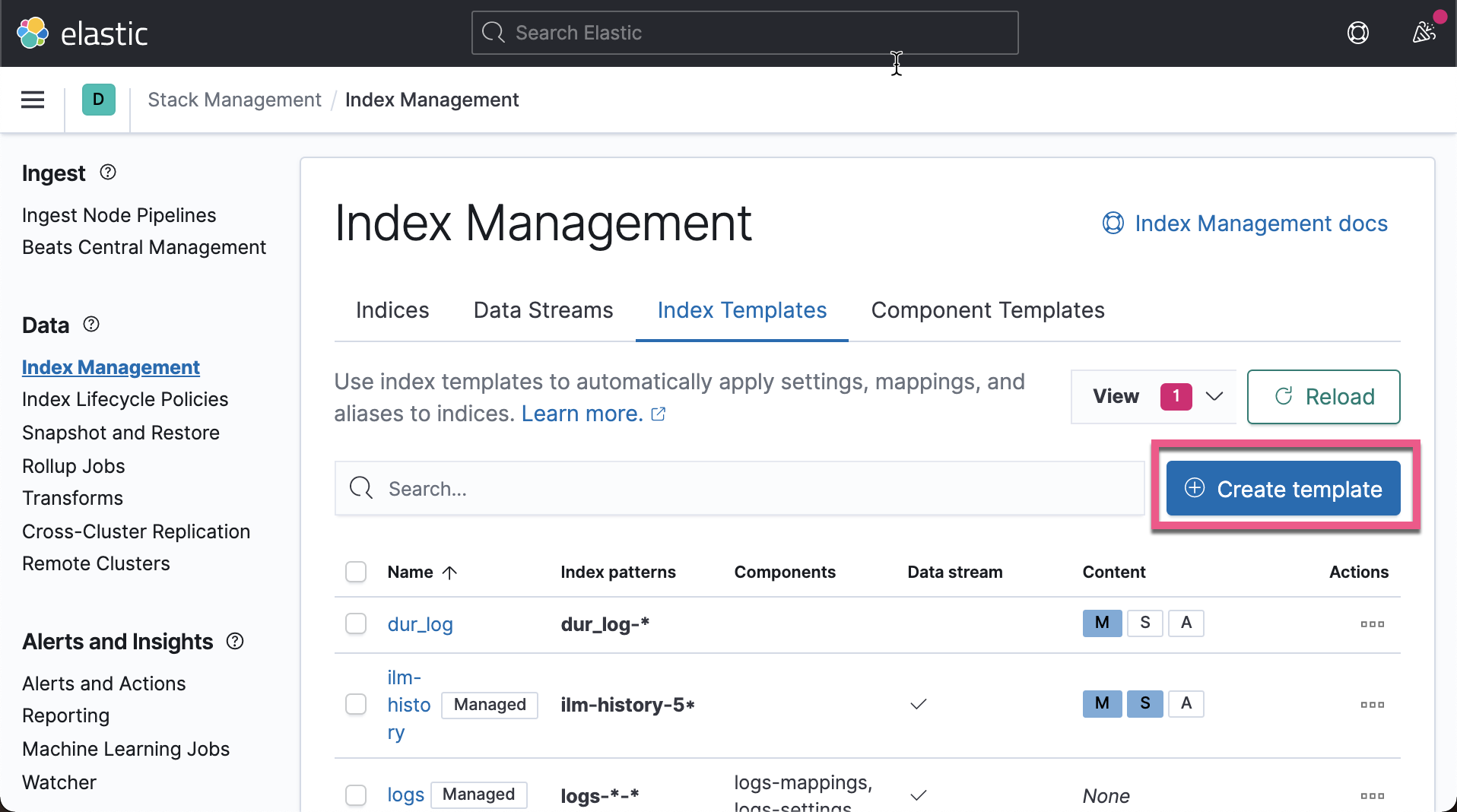Click the Data section help icon
The height and width of the screenshot is (812, 1457).
click(x=90, y=325)
